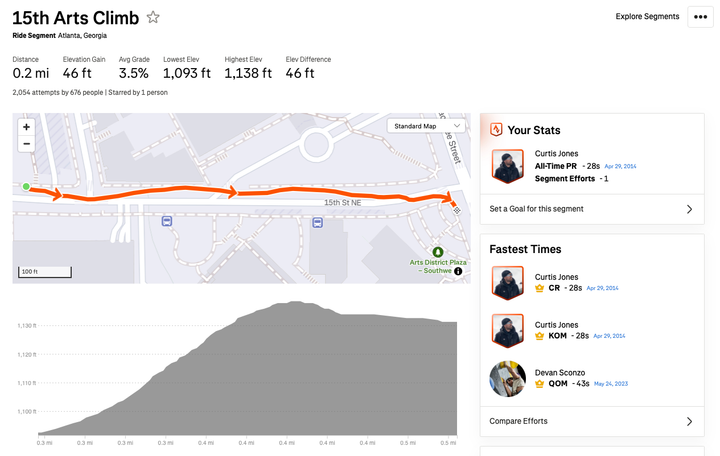Screen dimensions: 720x456
Task: Open Devan Sconzo's QOM effort date link
Action: coord(611,383)
